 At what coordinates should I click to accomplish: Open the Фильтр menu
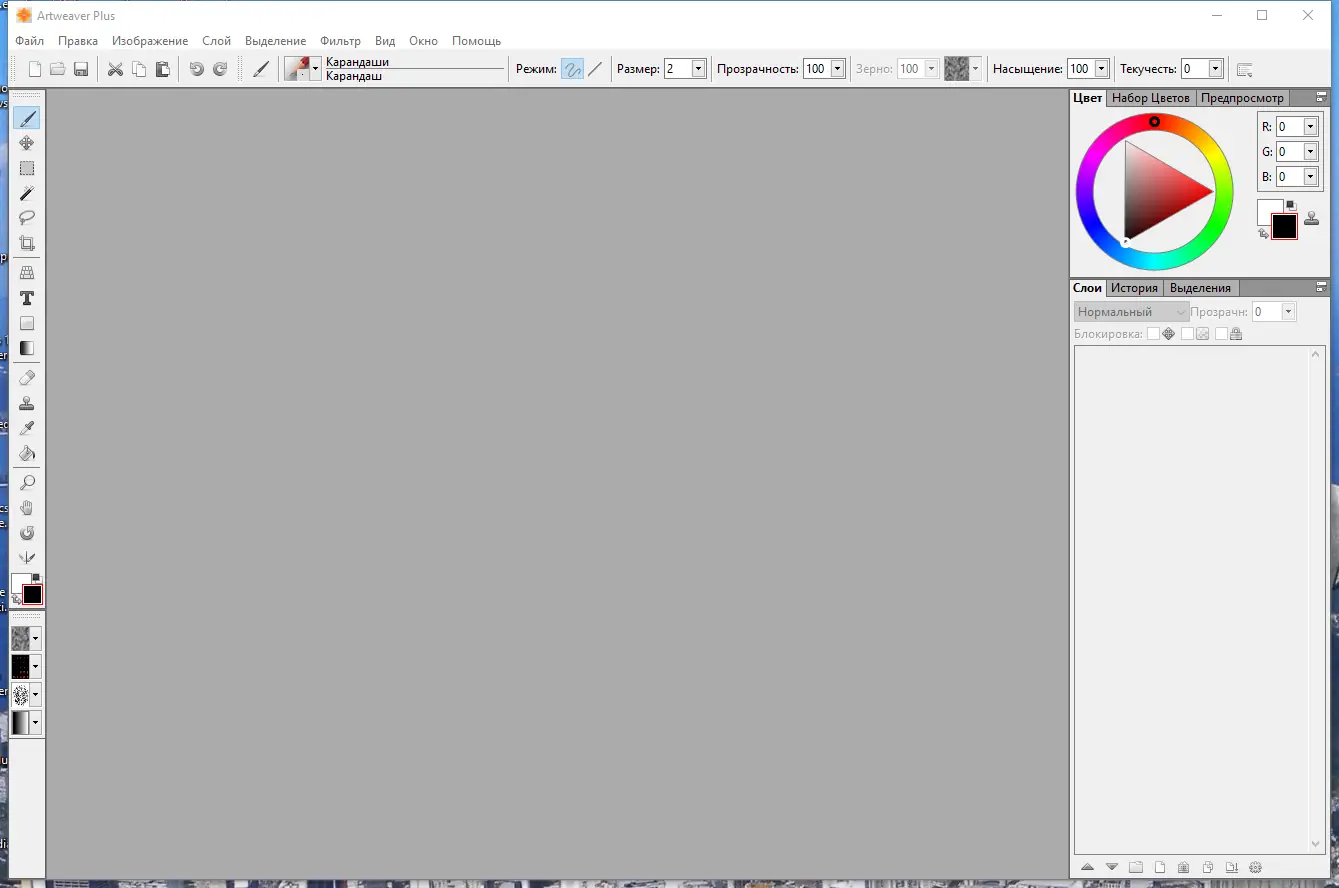click(340, 41)
